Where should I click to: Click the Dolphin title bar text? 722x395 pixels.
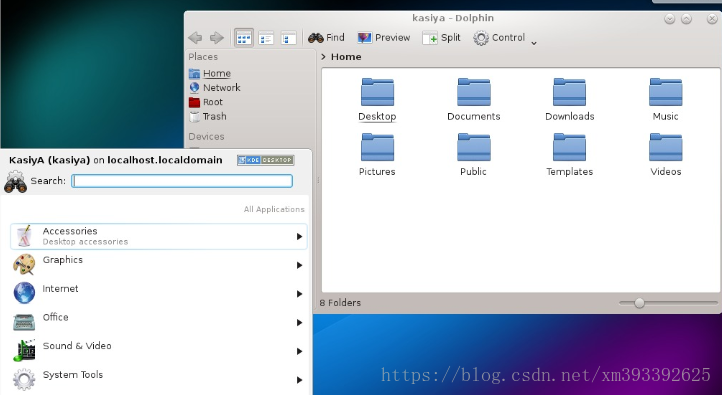tap(453, 18)
